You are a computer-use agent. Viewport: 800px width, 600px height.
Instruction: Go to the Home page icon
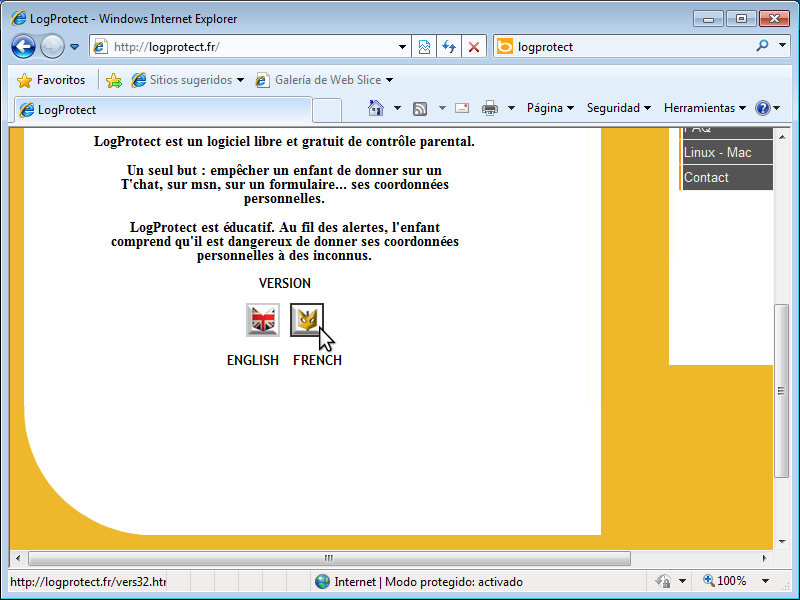376,108
